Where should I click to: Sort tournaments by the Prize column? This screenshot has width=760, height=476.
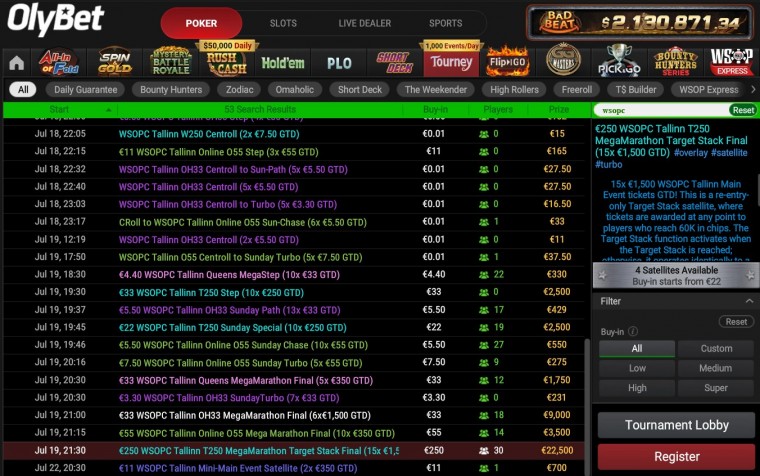(559, 110)
